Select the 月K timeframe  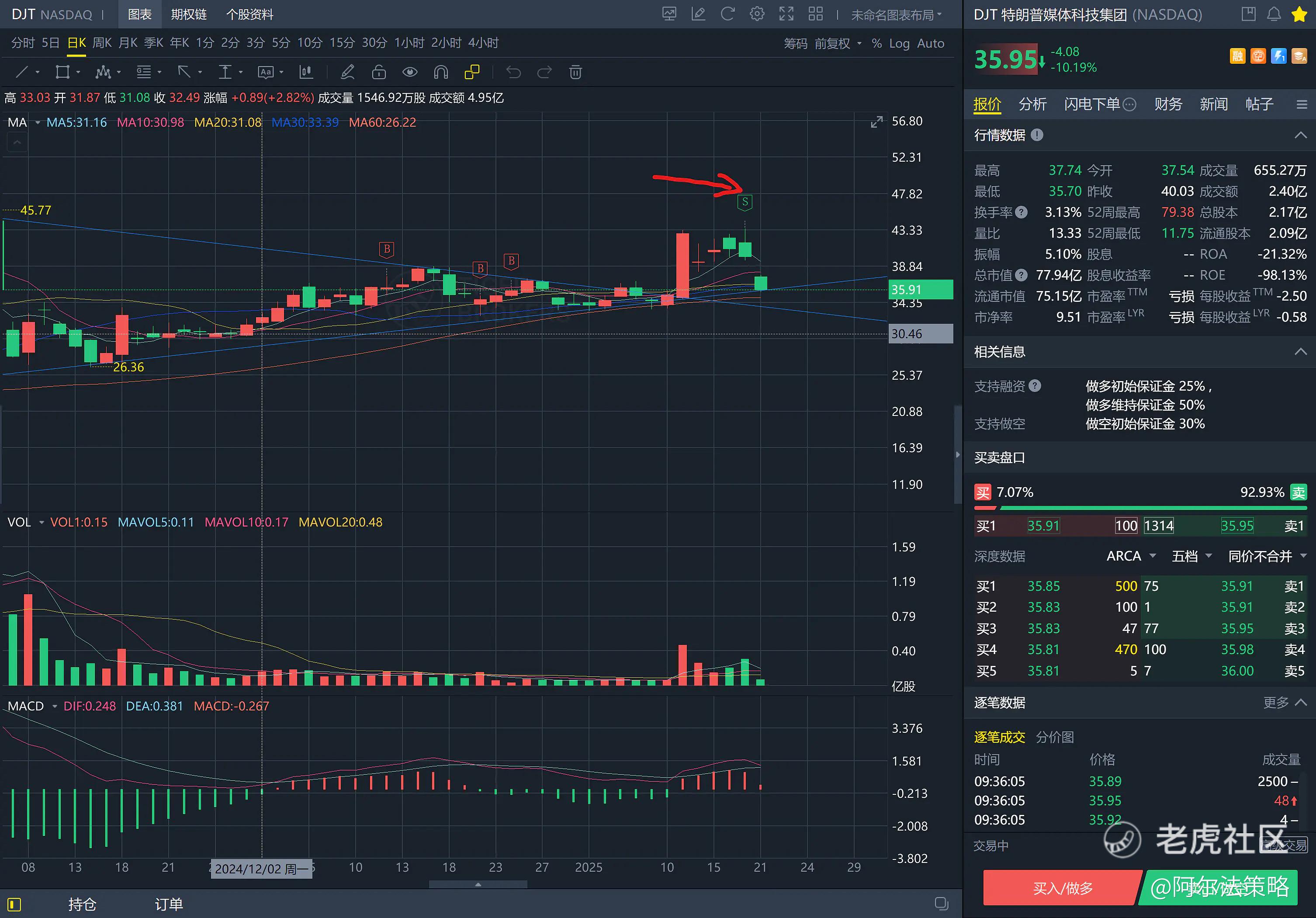(128, 43)
